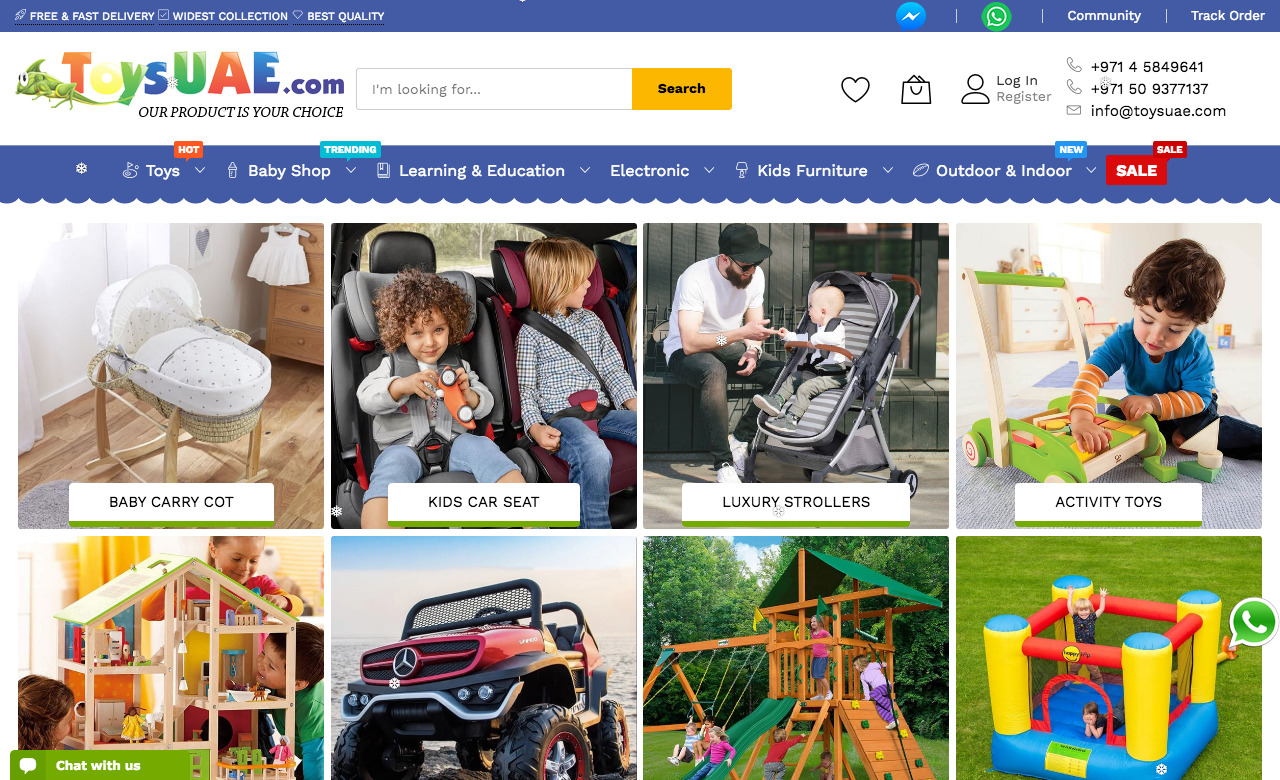Expand the Toys menu chevron
The image size is (1280, 780).
(x=200, y=170)
